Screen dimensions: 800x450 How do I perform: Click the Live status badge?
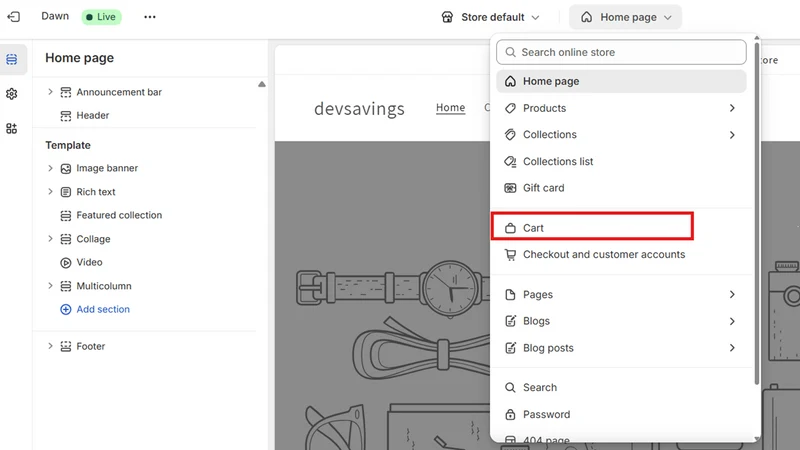102,17
